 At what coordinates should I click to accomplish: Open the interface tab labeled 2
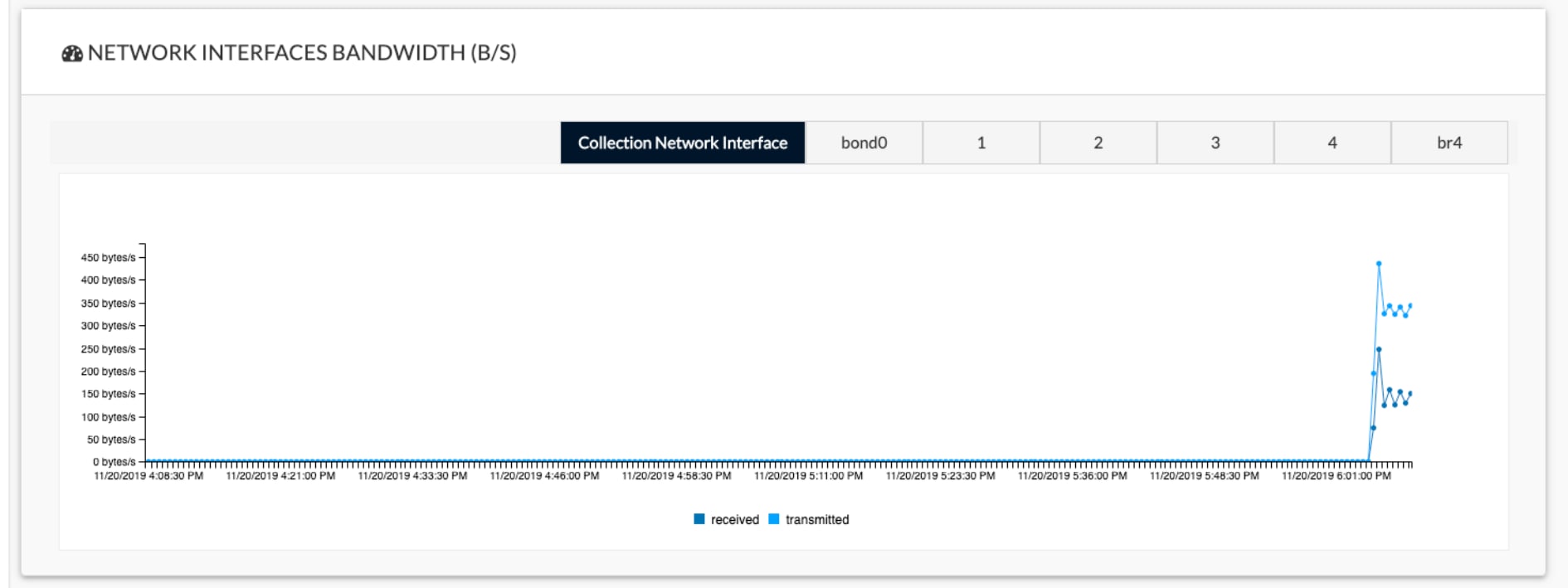pos(1098,143)
